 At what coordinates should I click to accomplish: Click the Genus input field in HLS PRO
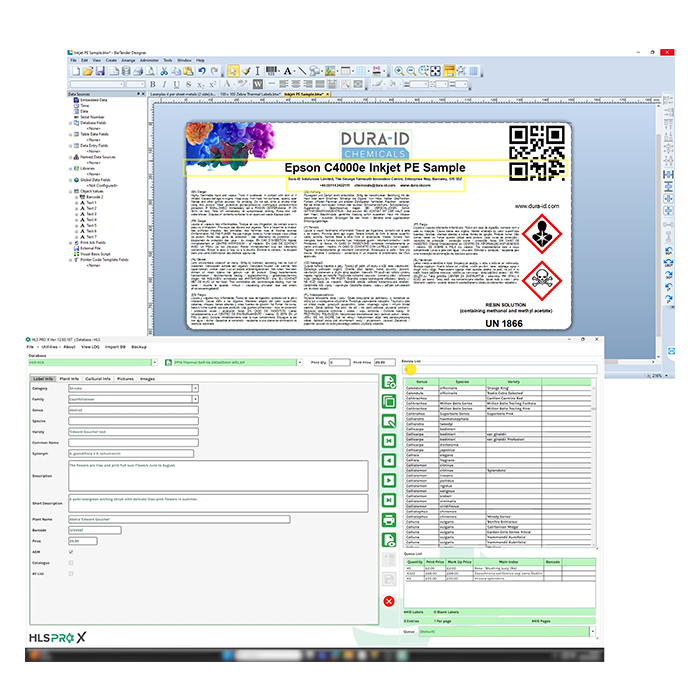pyautogui.click(x=133, y=410)
